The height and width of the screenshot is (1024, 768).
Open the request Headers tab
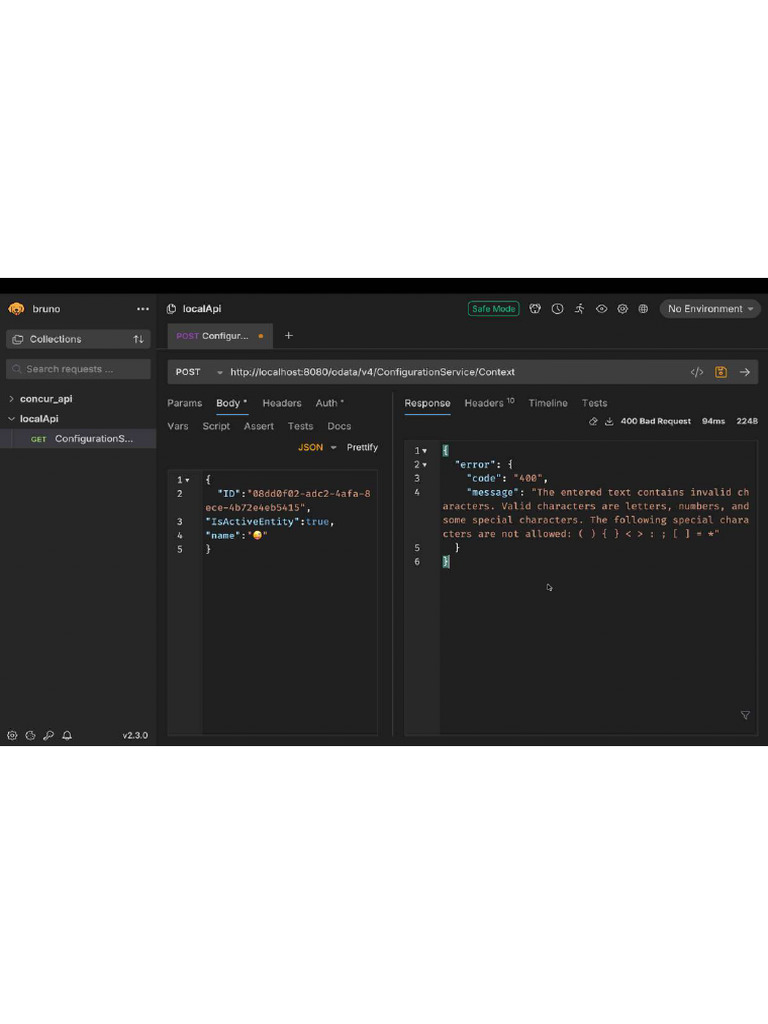coord(282,403)
